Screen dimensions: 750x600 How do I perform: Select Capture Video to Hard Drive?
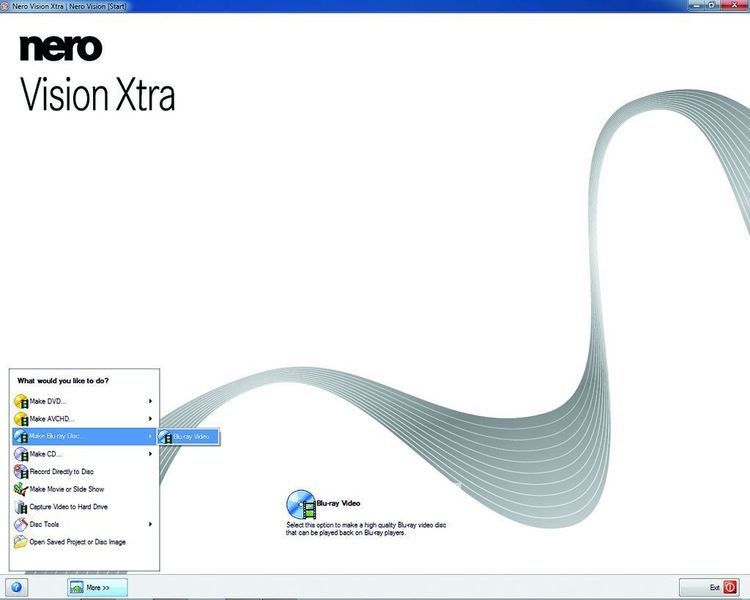coord(84,507)
